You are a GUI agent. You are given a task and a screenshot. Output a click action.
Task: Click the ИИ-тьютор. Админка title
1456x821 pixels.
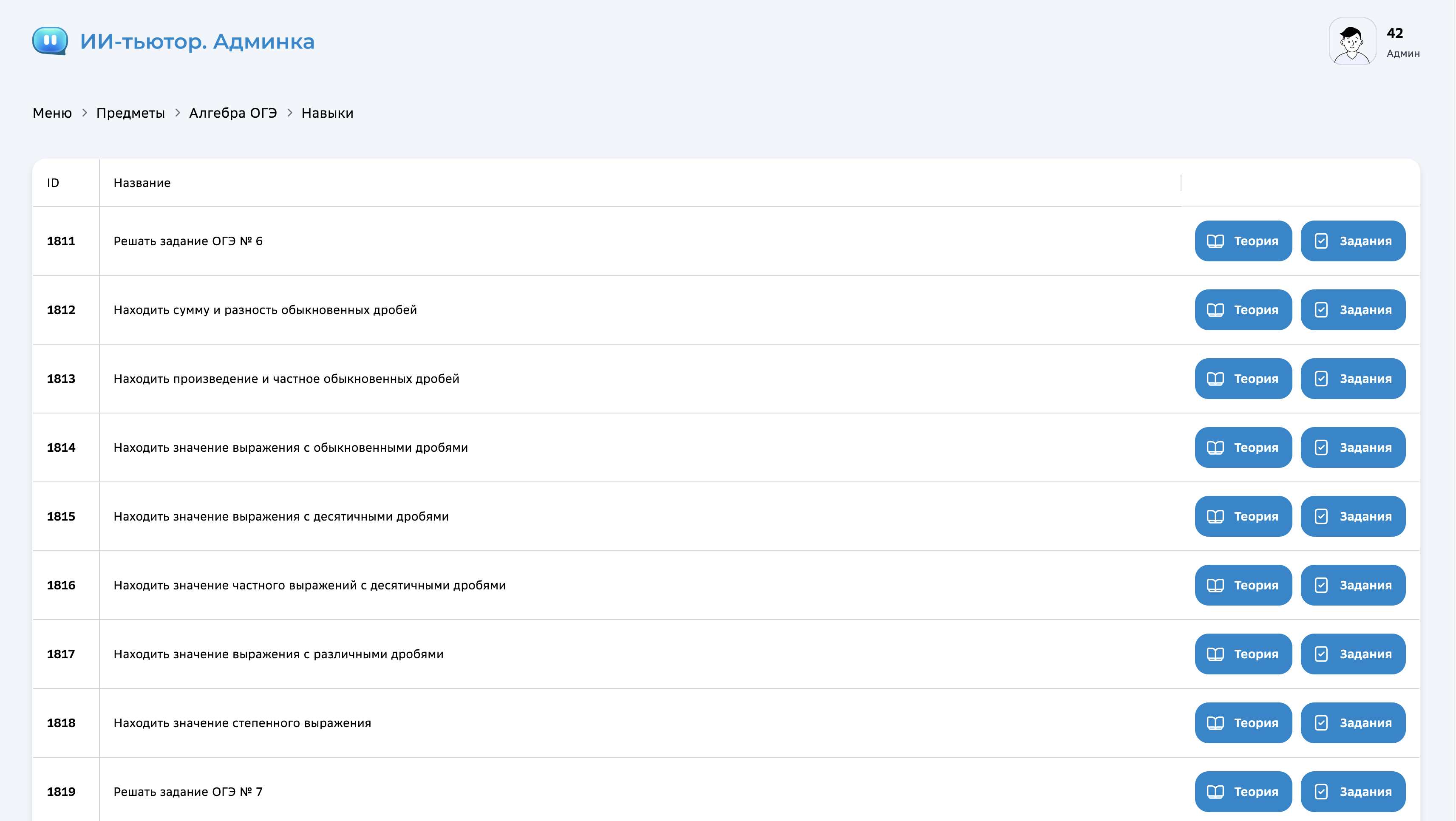(197, 42)
